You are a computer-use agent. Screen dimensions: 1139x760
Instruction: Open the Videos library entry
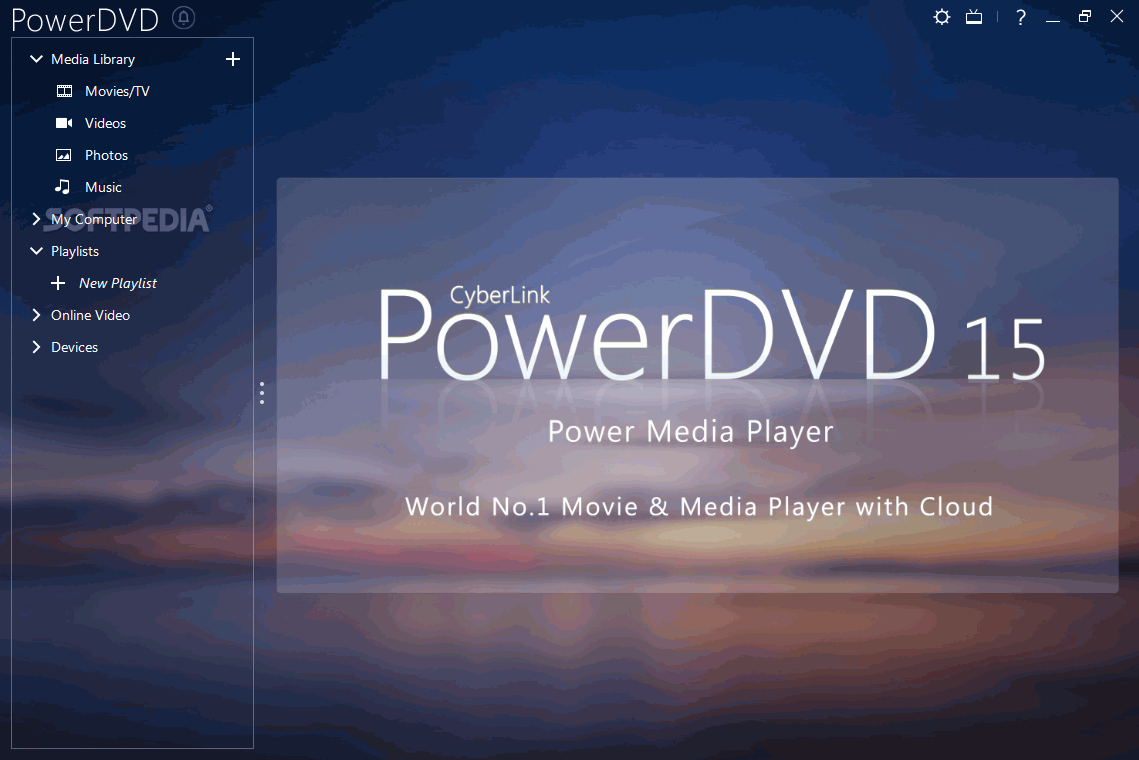click(x=105, y=123)
